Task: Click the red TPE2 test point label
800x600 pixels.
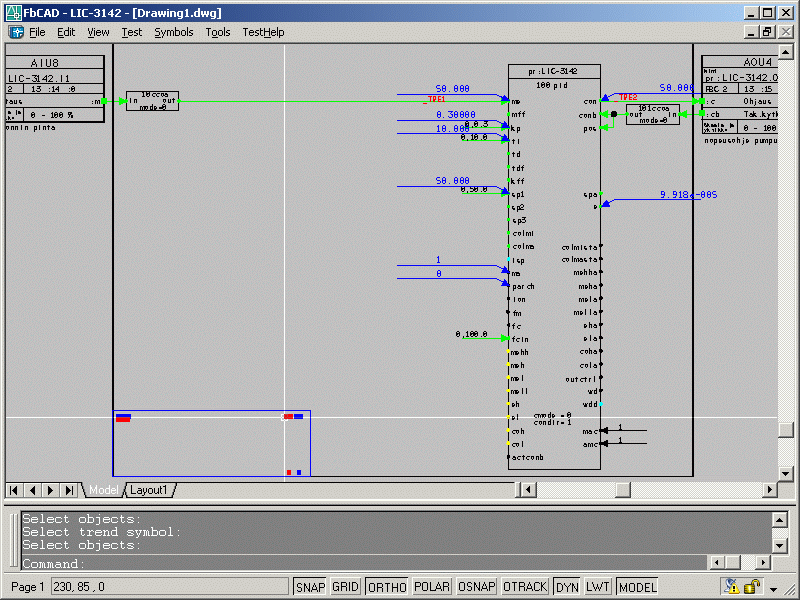Action: click(x=628, y=97)
